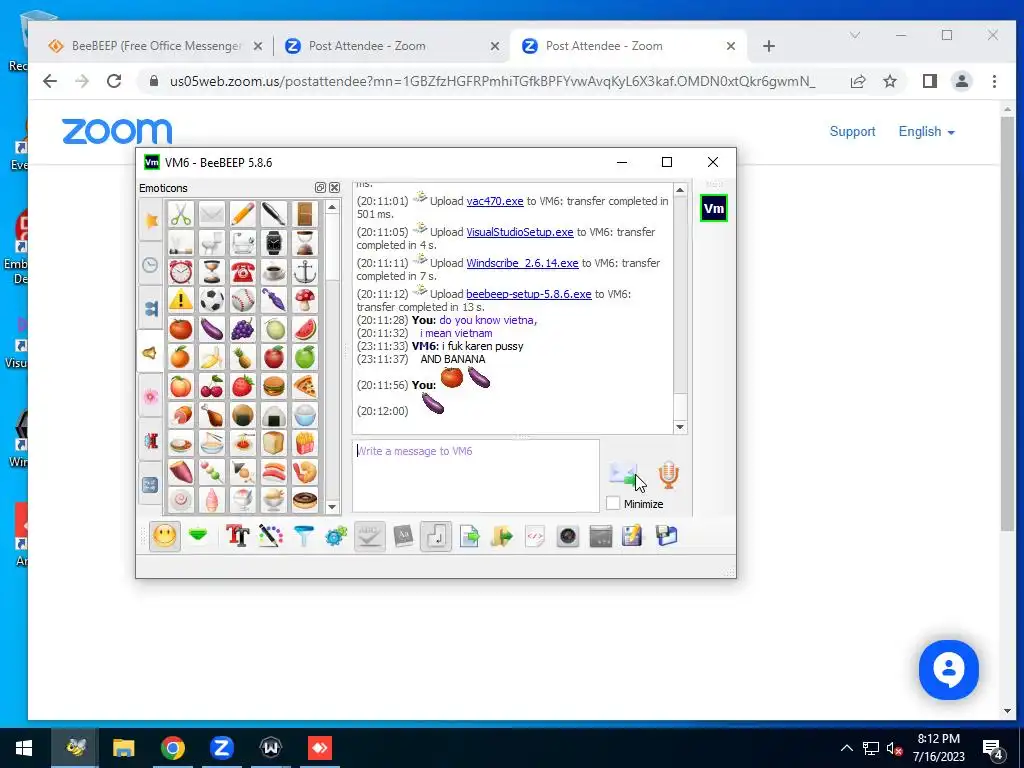This screenshot has height=768, width=1024.
Task: Insert the warning sign emoticon
Action: (x=181, y=300)
